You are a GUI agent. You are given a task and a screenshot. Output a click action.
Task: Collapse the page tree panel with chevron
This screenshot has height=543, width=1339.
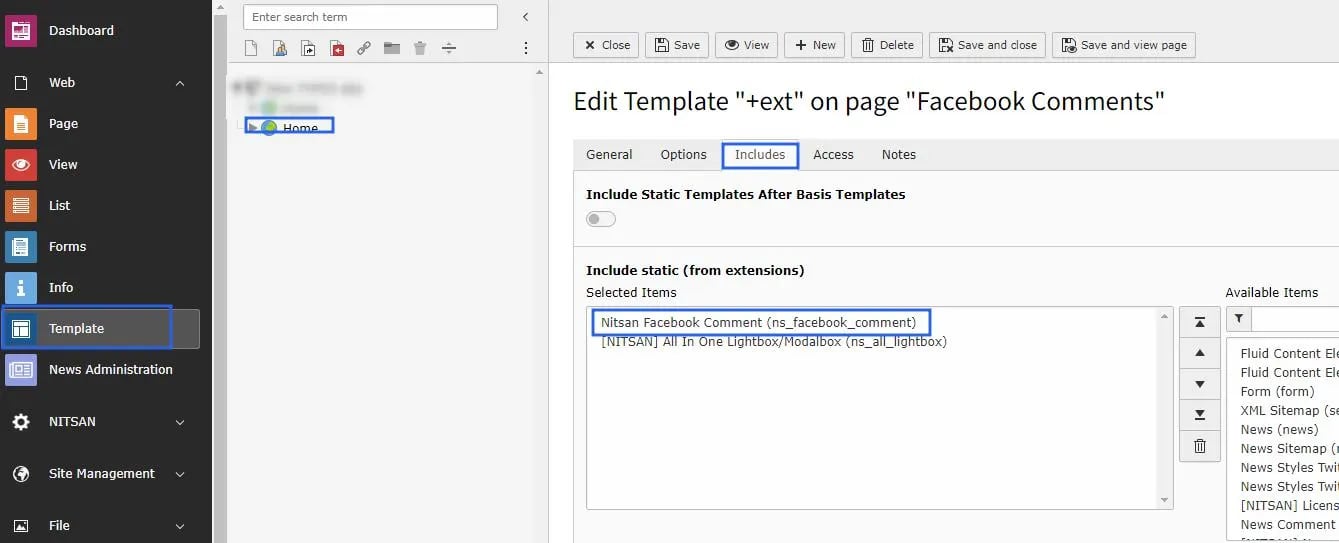click(x=526, y=17)
